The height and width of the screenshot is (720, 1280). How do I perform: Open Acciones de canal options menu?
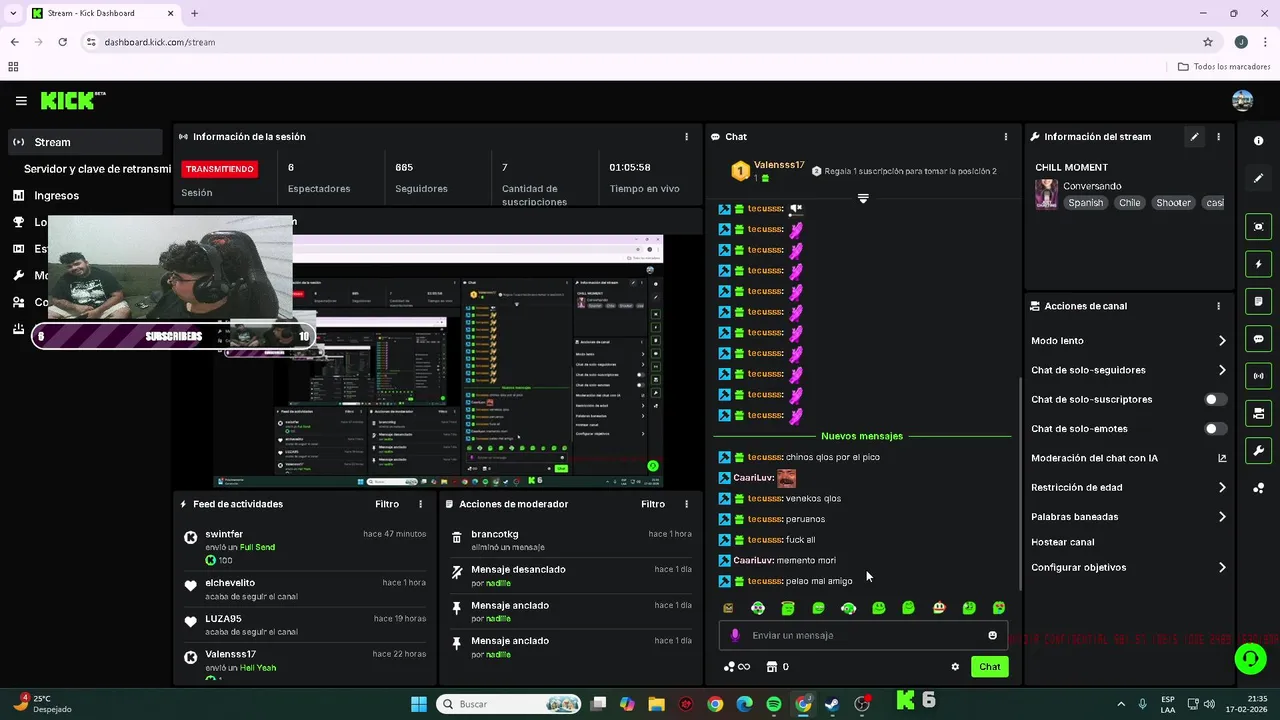[x=1218, y=306]
